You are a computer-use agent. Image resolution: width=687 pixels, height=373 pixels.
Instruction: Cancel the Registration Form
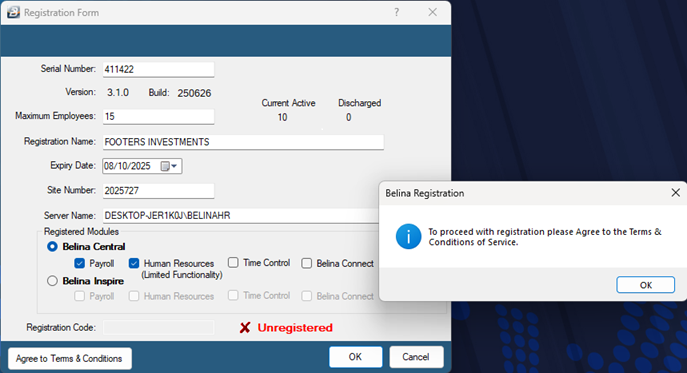pos(416,357)
